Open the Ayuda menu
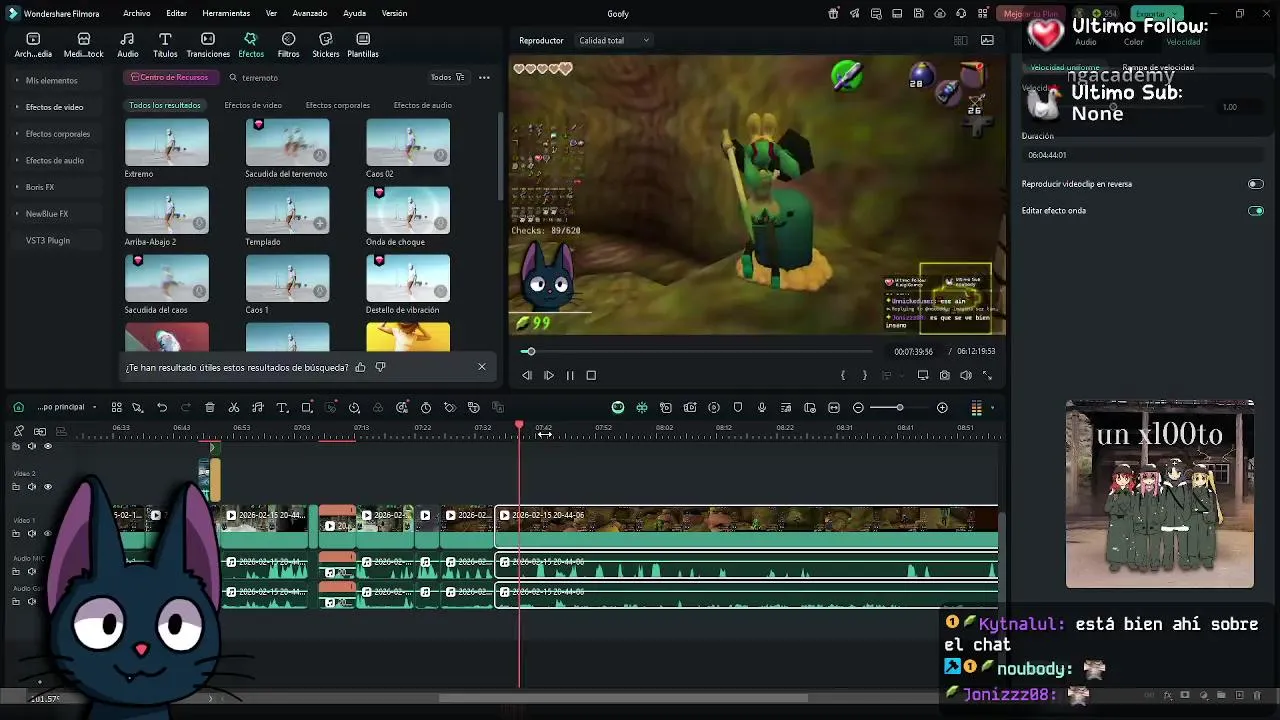 [354, 13]
